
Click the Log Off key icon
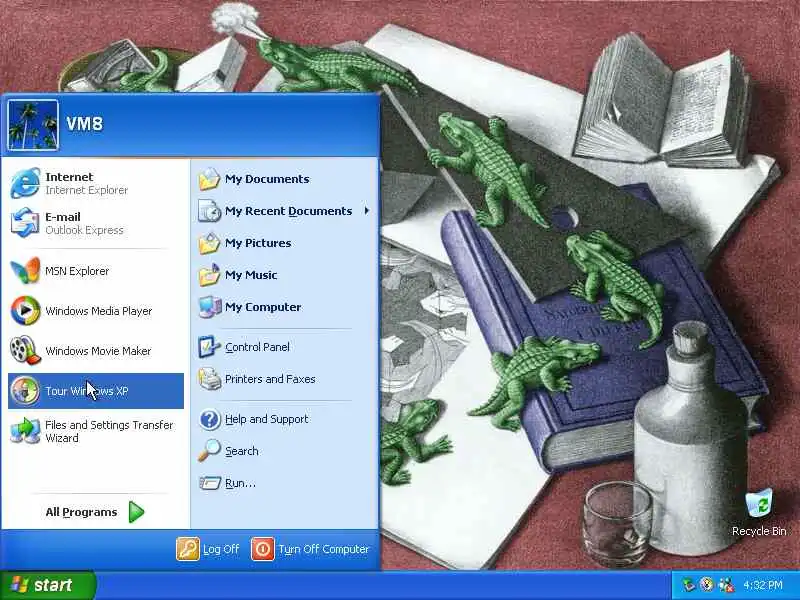coord(188,549)
